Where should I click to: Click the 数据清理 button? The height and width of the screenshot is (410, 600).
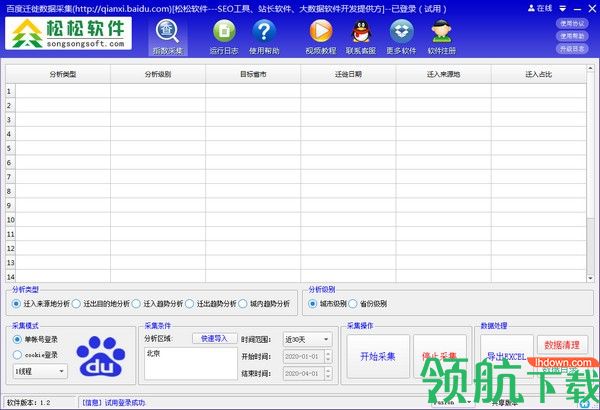click(x=562, y=345)
